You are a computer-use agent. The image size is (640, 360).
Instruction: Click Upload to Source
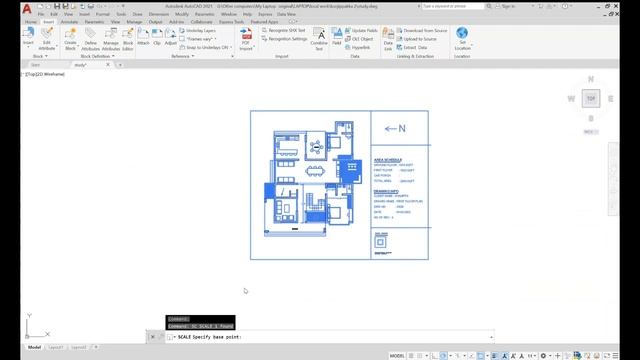pyautogui.click(x=417, y=39)
